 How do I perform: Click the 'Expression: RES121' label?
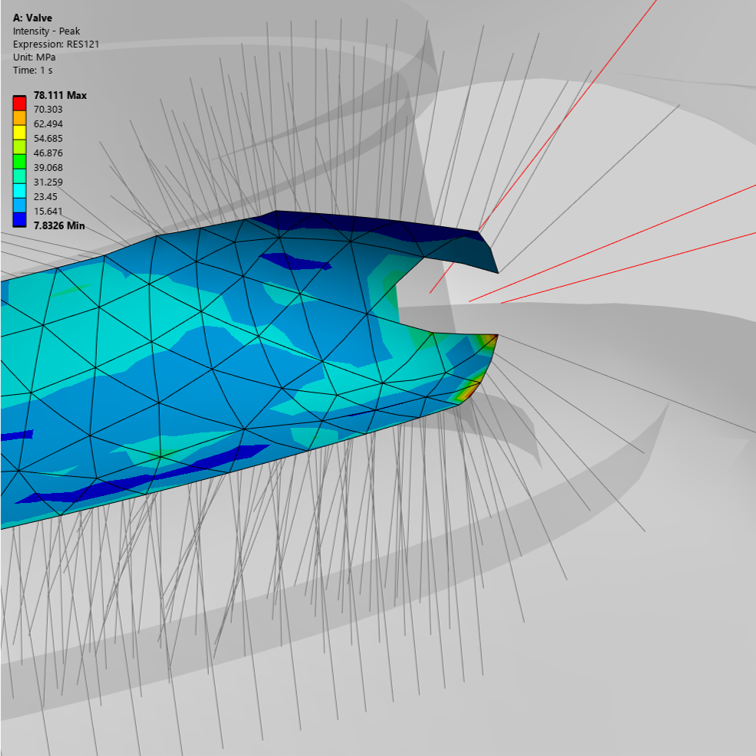click(x=56, y=44)
